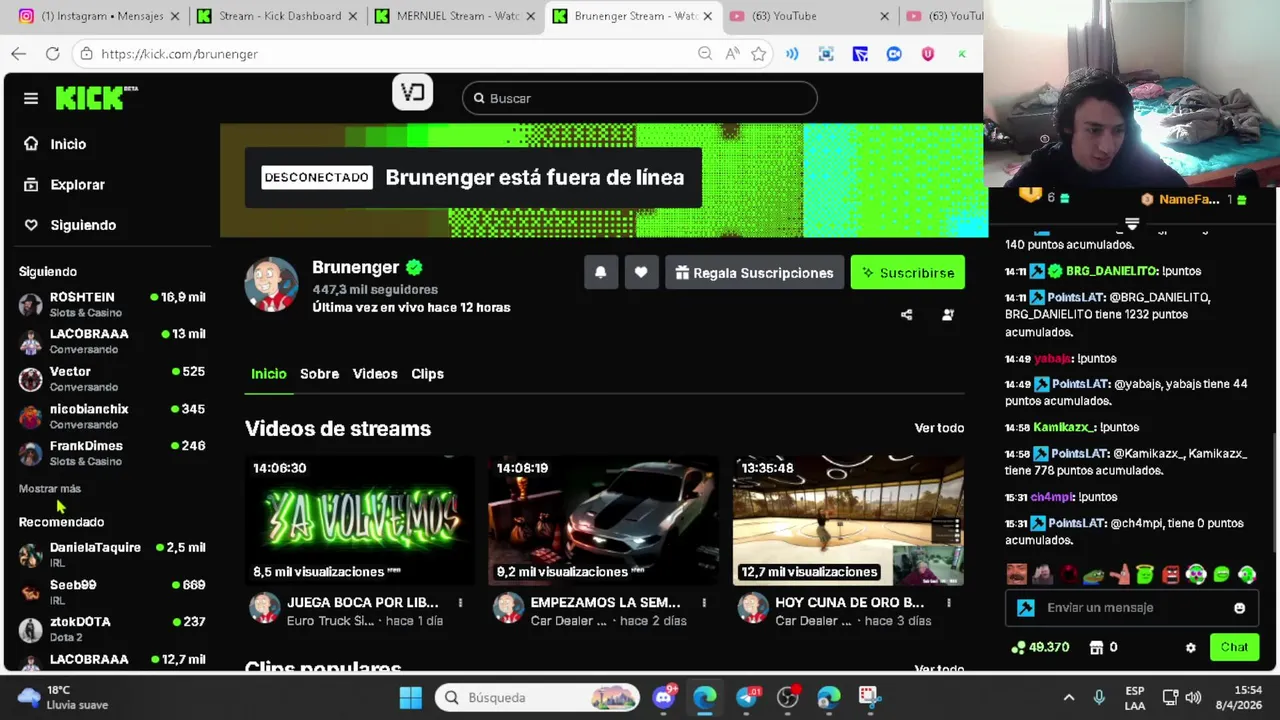Image resolution: width=1280 pixels, height=720 pixels.
Task: Open the emoji picker in chat input
Action: click(1239, 608)
